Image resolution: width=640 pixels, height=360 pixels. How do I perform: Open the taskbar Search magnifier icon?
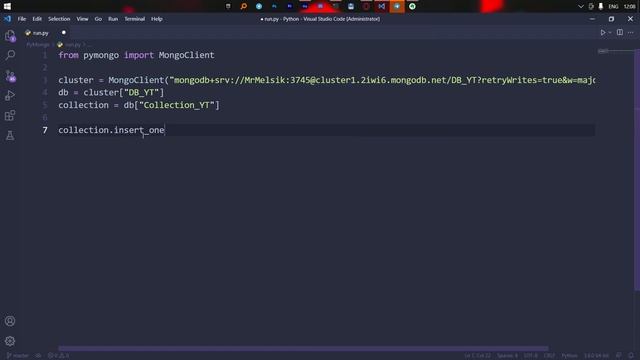(244, 6)
